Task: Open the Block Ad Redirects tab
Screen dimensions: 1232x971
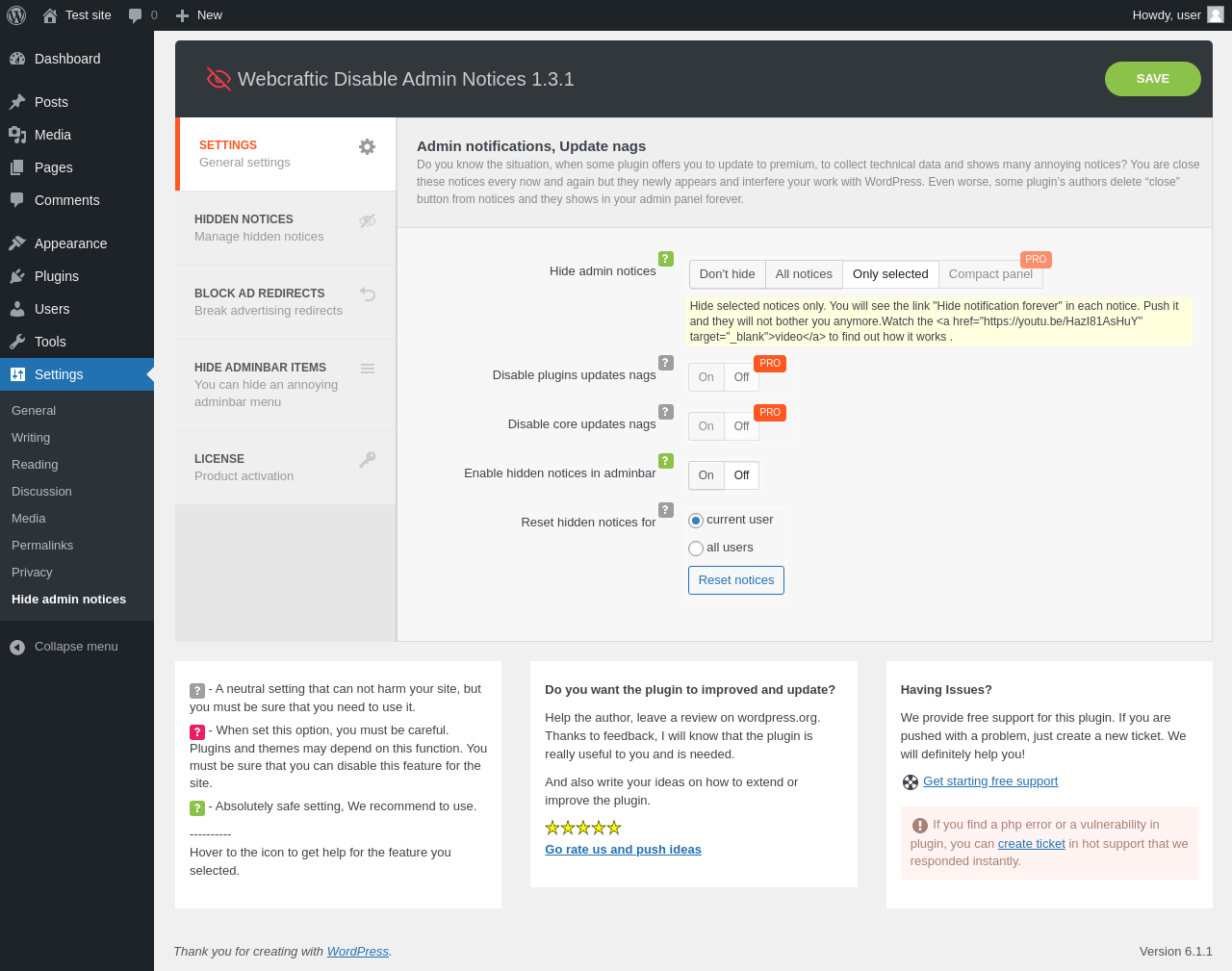Action: coord(286,302)
